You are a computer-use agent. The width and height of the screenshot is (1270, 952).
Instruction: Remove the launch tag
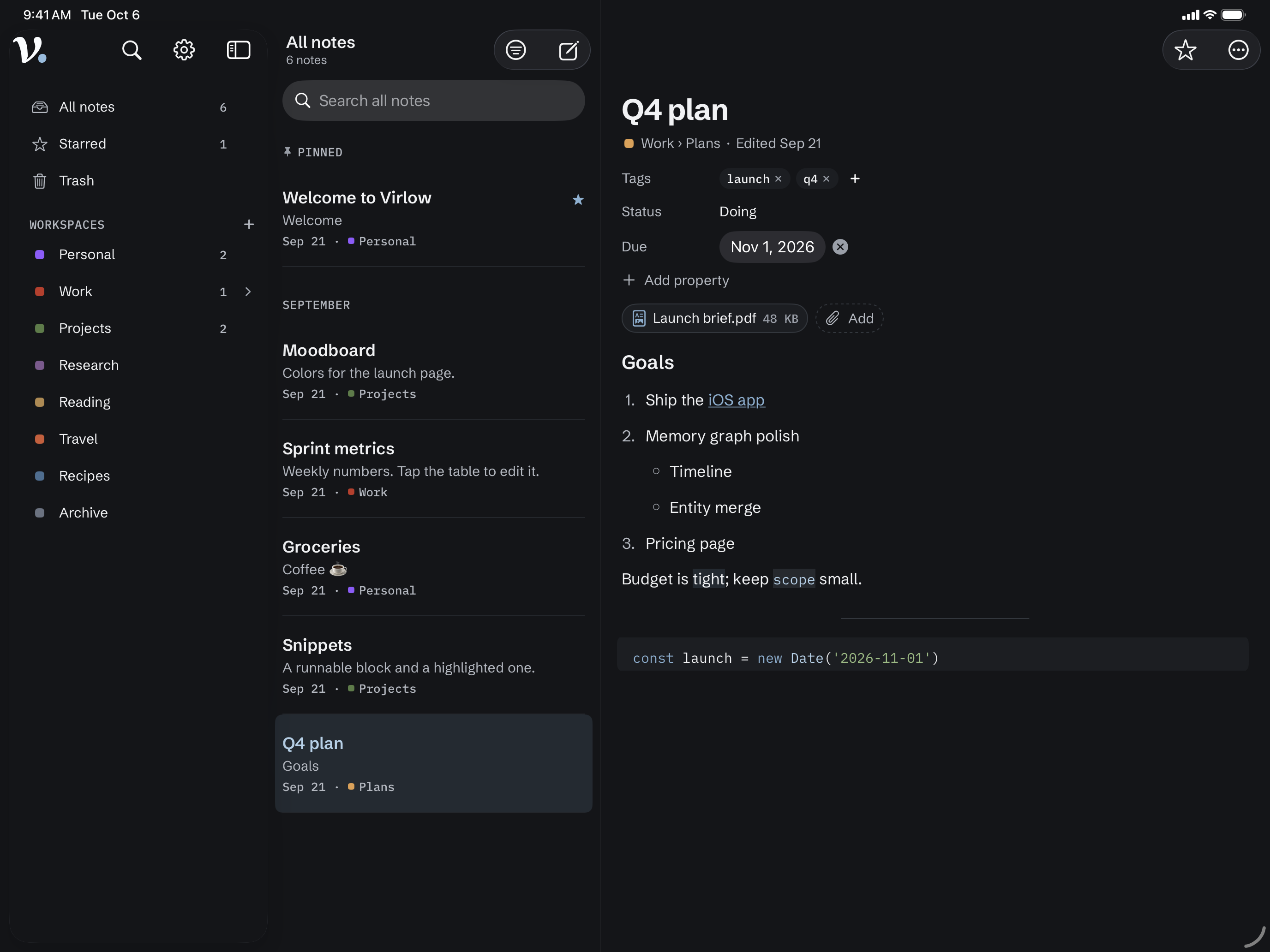tap(778, 179)
